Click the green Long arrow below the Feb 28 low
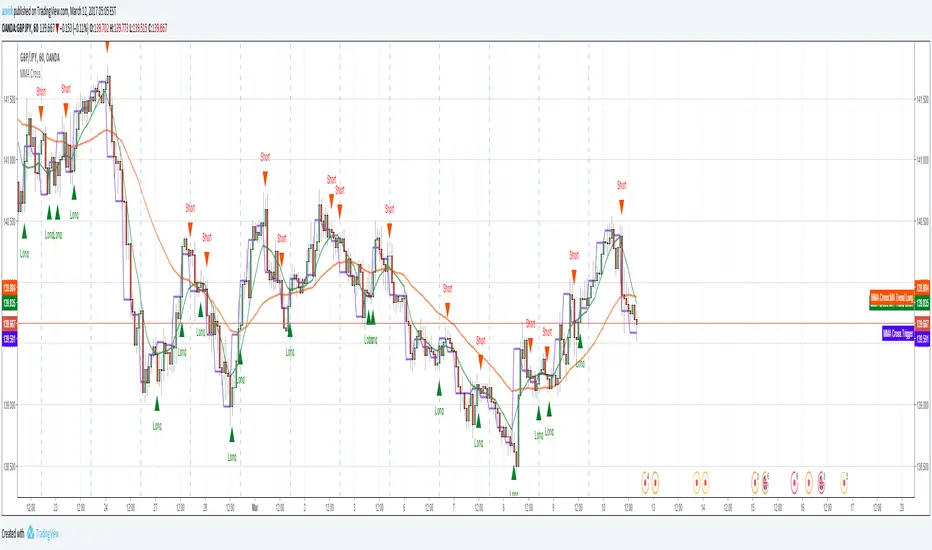Image resolution: width=932 pixels, height=550 pixels. click(x=232, y=436)
